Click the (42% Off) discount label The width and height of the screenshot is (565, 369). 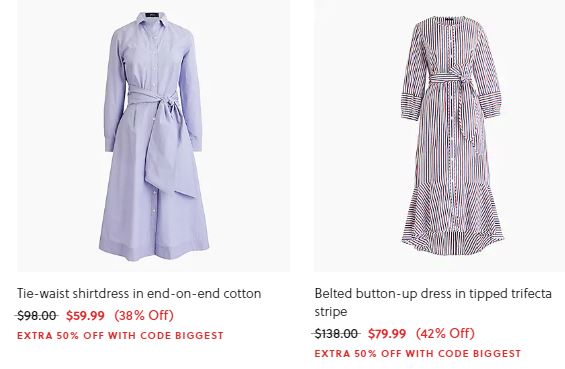click(445, 333)
